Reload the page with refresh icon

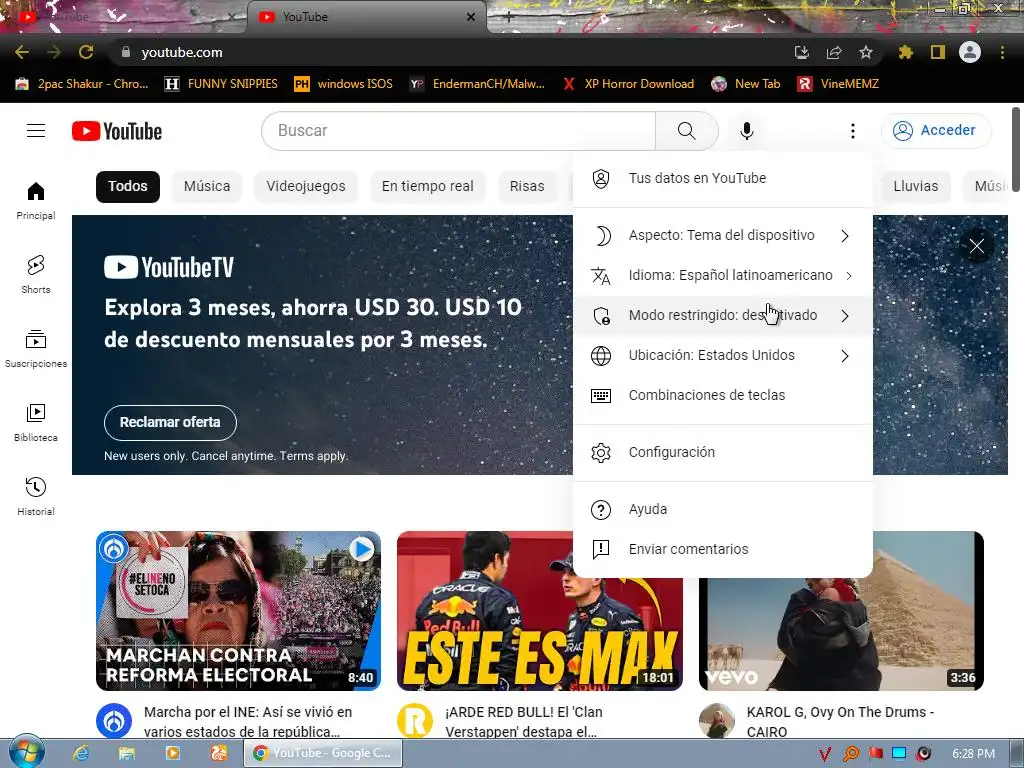point(86,52)
